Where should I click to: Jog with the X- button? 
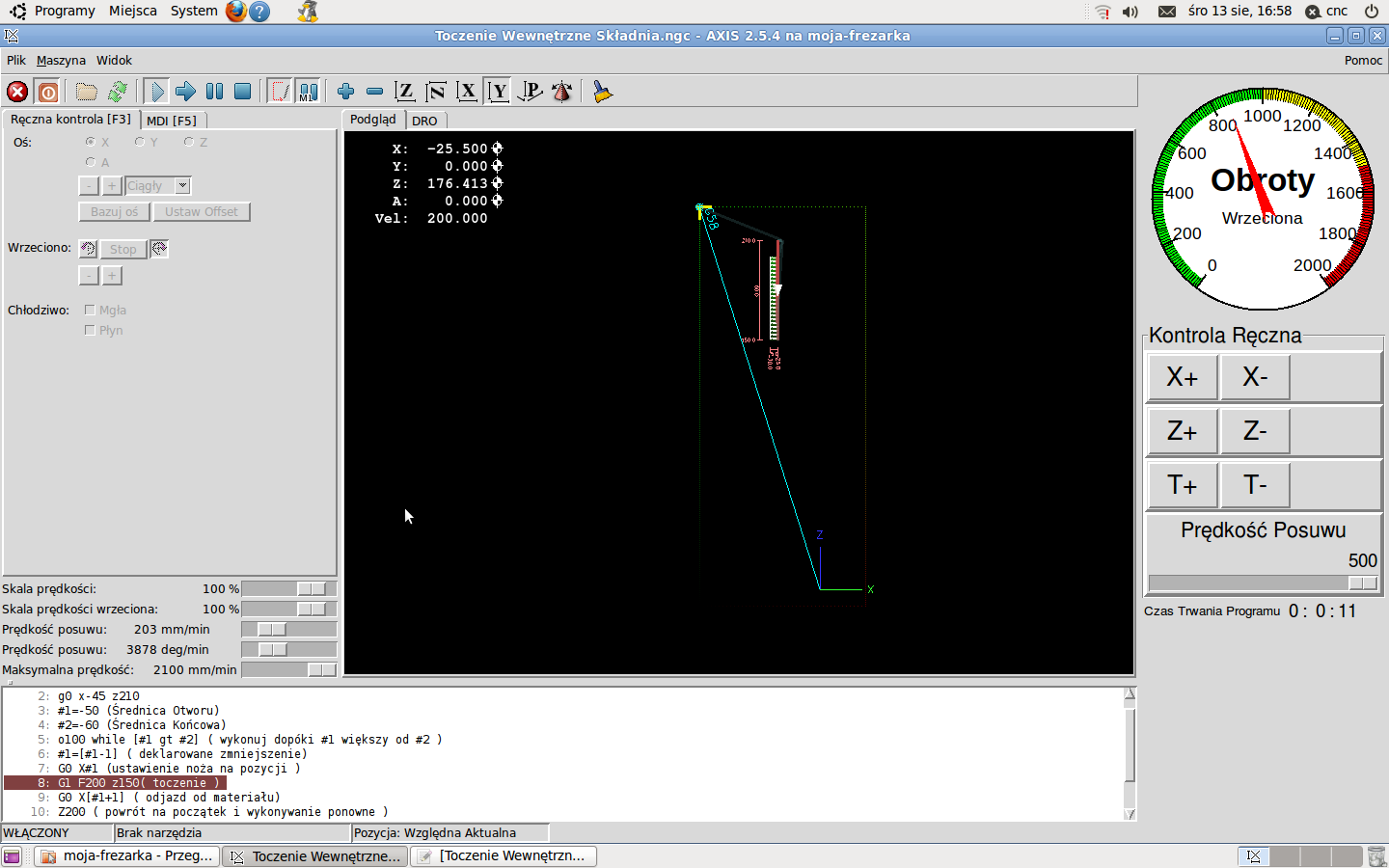[x=1255, y=377]
